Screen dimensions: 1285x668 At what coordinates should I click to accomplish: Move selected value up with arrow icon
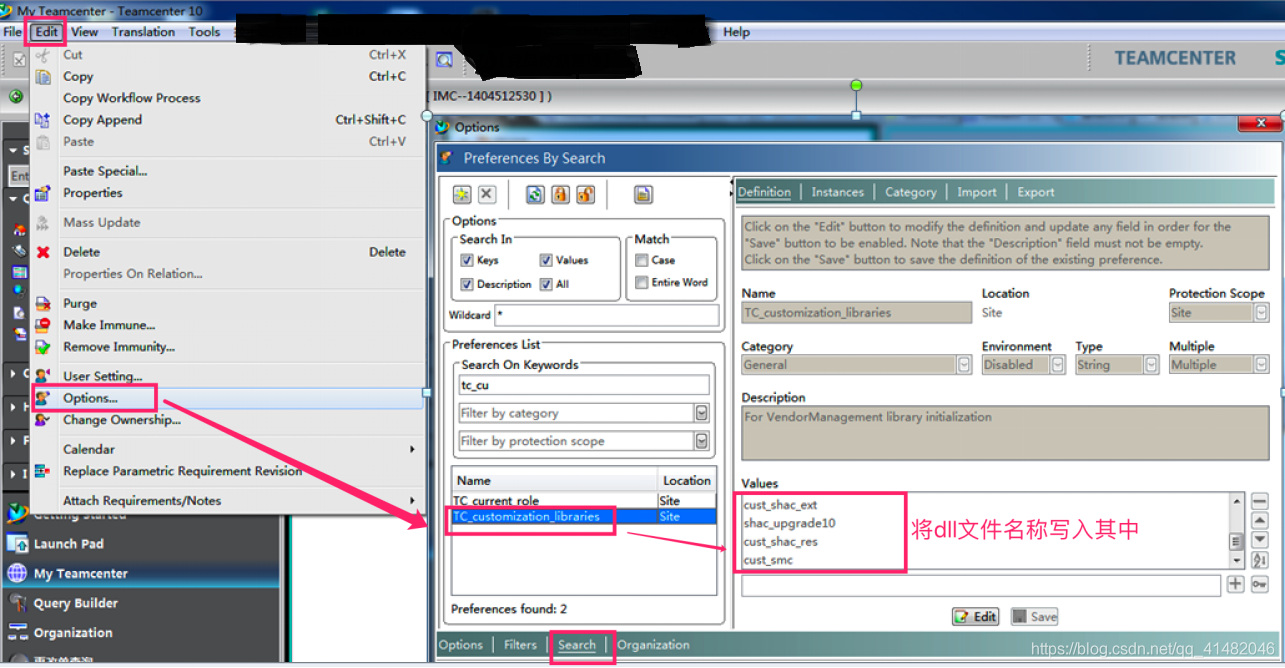click(1260, 521)
